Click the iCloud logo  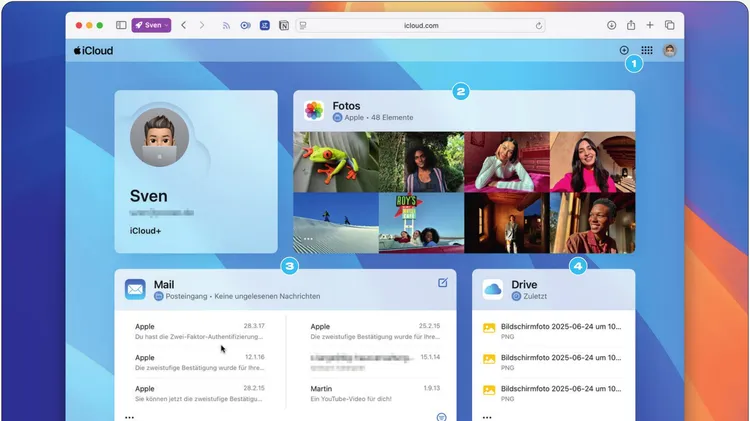pos(93,50)
